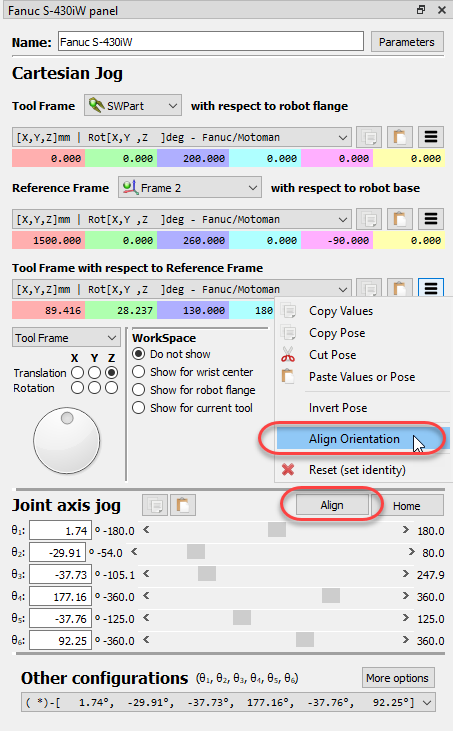453x731 pixels.
Task: Click the right arrow of θ6 slider
Action: click(x=405, y=640)
